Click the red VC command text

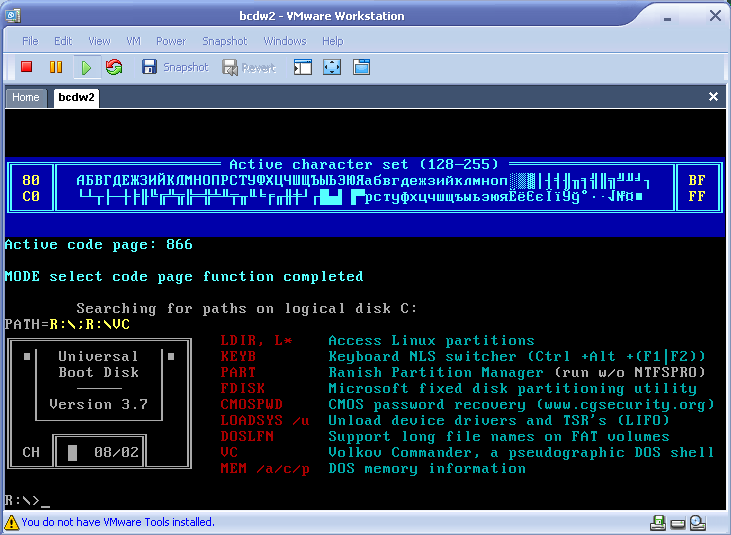(229, 453)
